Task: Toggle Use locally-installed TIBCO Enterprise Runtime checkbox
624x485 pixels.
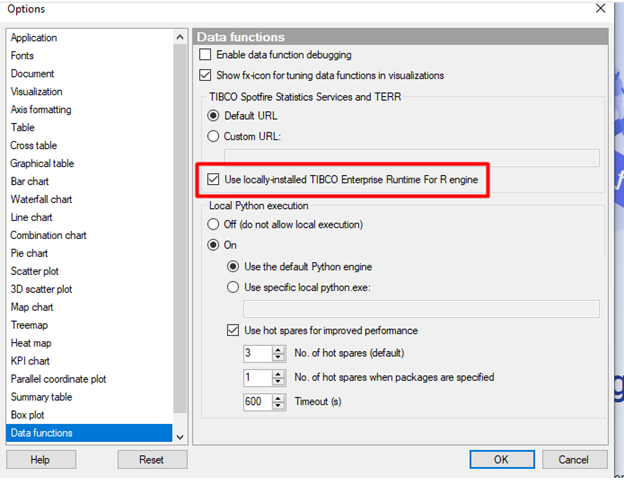Action: pyautogui.click(x=213, y=179)
